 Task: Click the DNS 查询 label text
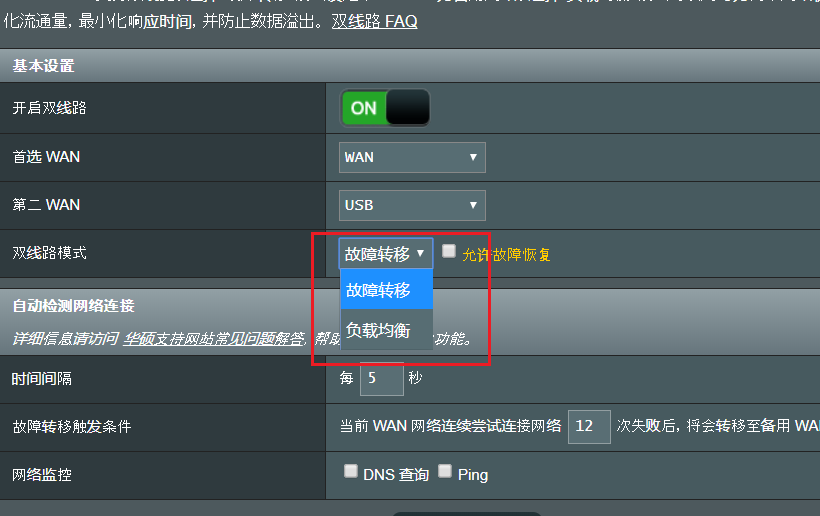tap(396, 475)
